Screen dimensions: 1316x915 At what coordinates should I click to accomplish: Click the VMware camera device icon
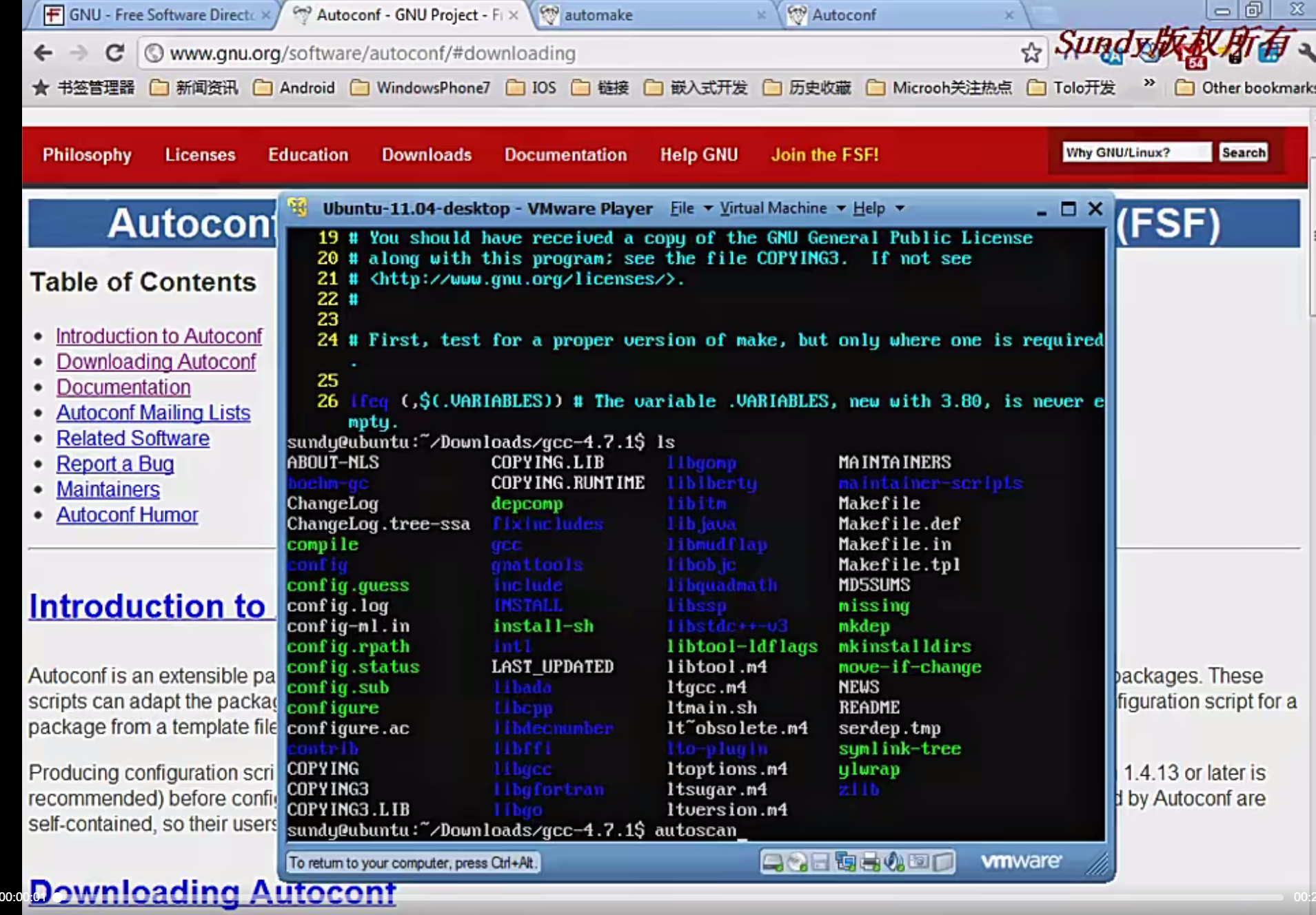pyautogui.click(x=918, y=862)
